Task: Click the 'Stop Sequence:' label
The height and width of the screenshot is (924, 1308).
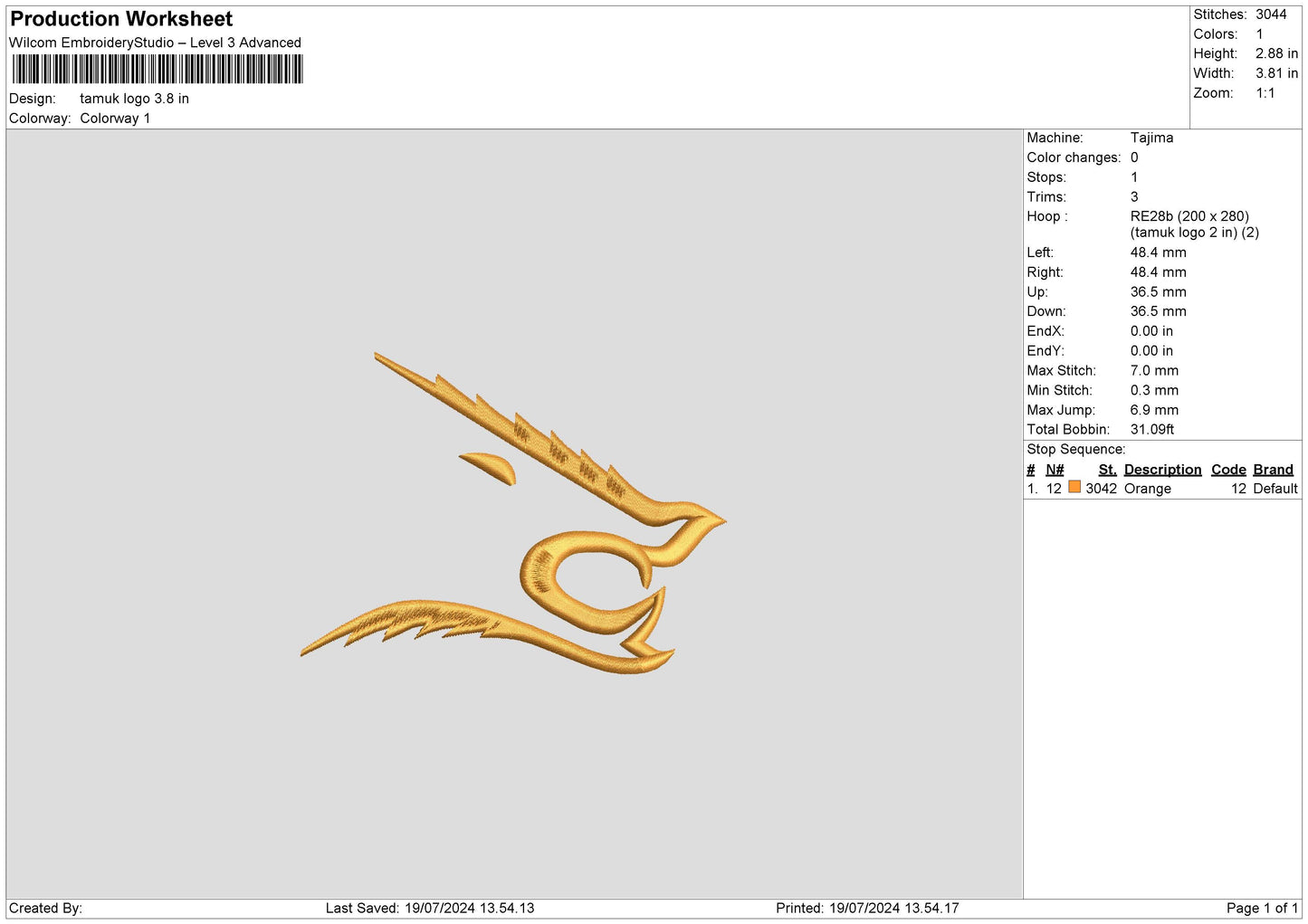Action: (1076, 450)
